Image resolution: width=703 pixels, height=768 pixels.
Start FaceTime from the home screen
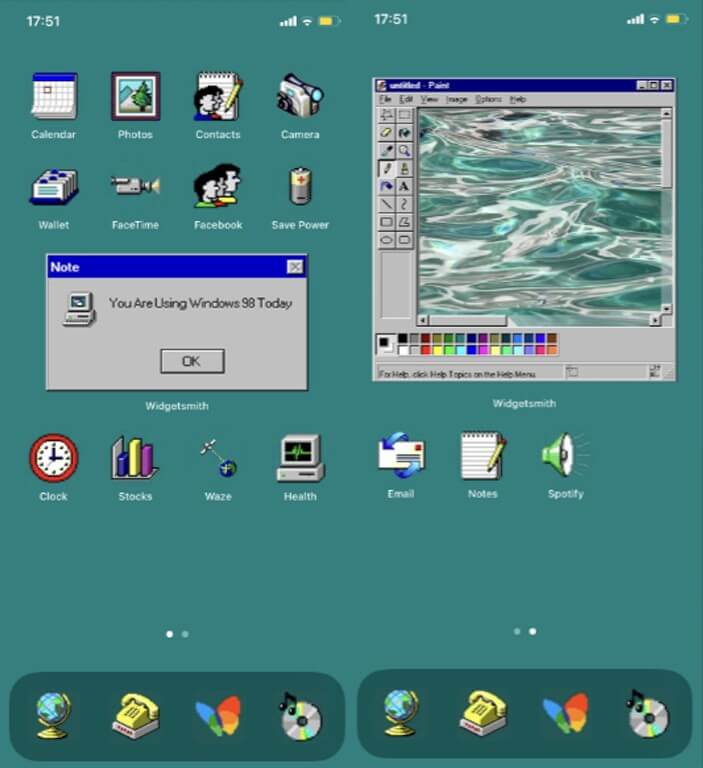click(135, 187)
